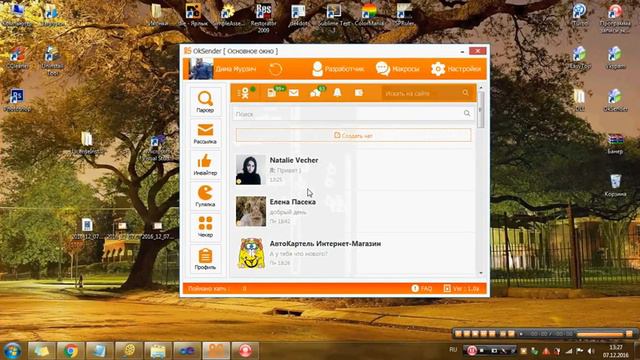This screenshot has height=360, width=640.
Task: Click the scroll-up arrow of chat list
Action: [481, 88]
